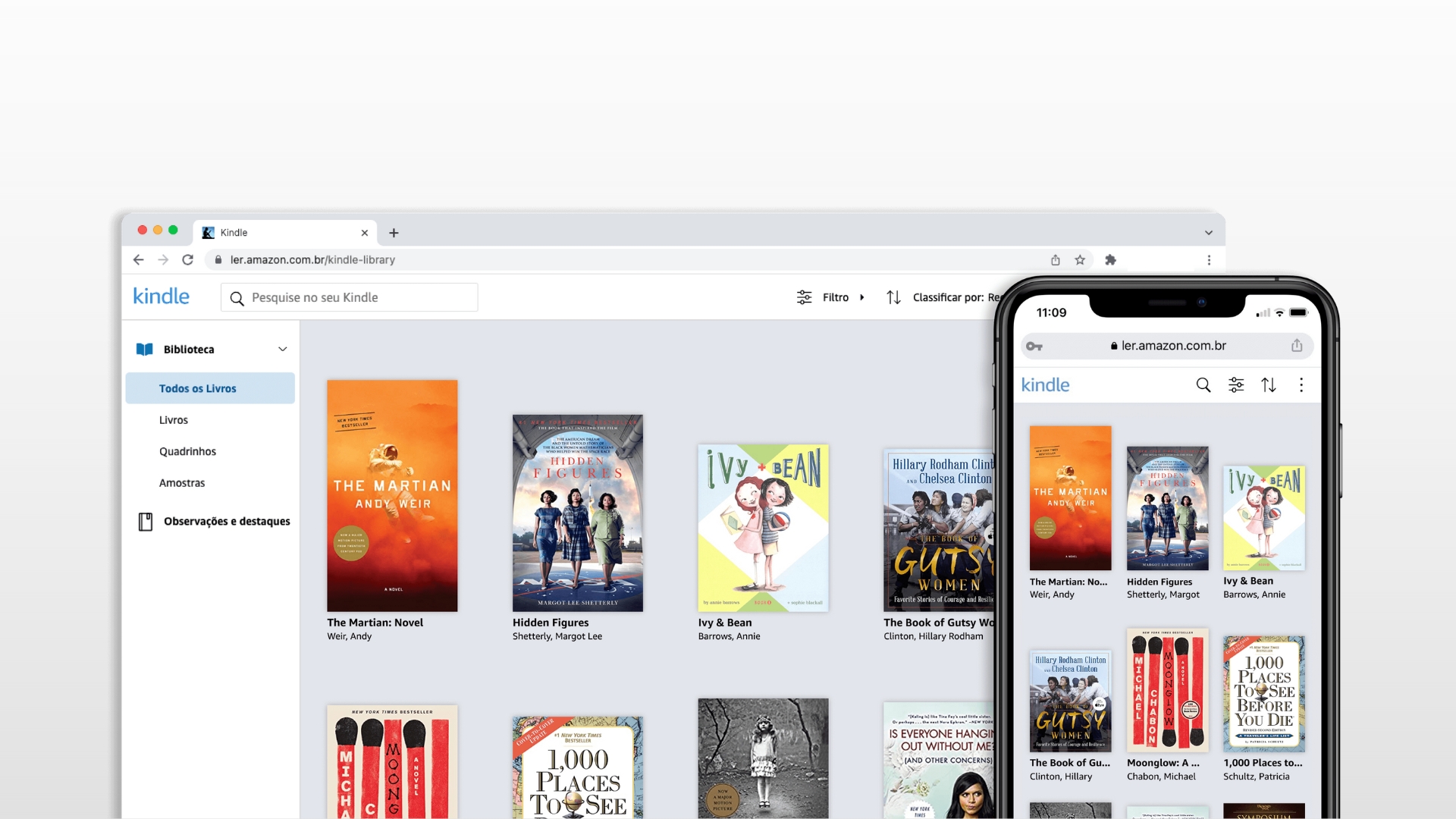
Task: Collapse the Biblioteca section using its chevron
Action: pyautogui.click(x=282, y=349)
